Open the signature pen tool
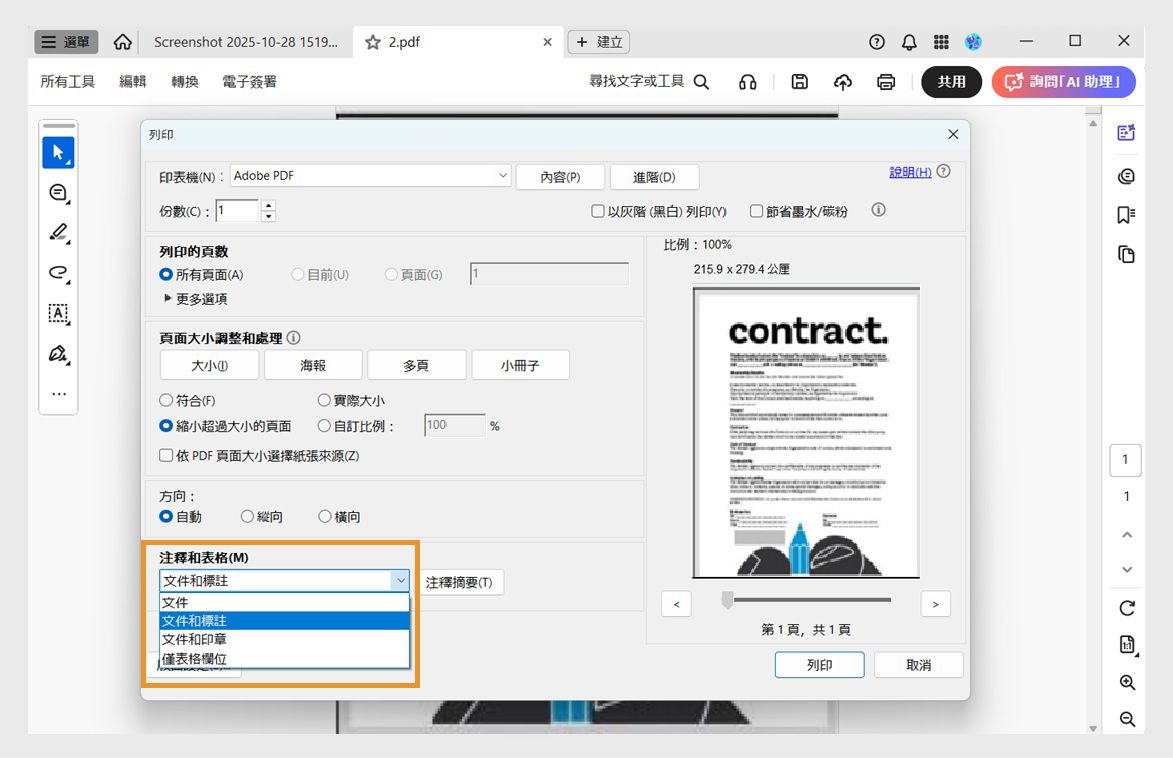The width and height of the screenshot is (1173, 758). click(57, 353)
